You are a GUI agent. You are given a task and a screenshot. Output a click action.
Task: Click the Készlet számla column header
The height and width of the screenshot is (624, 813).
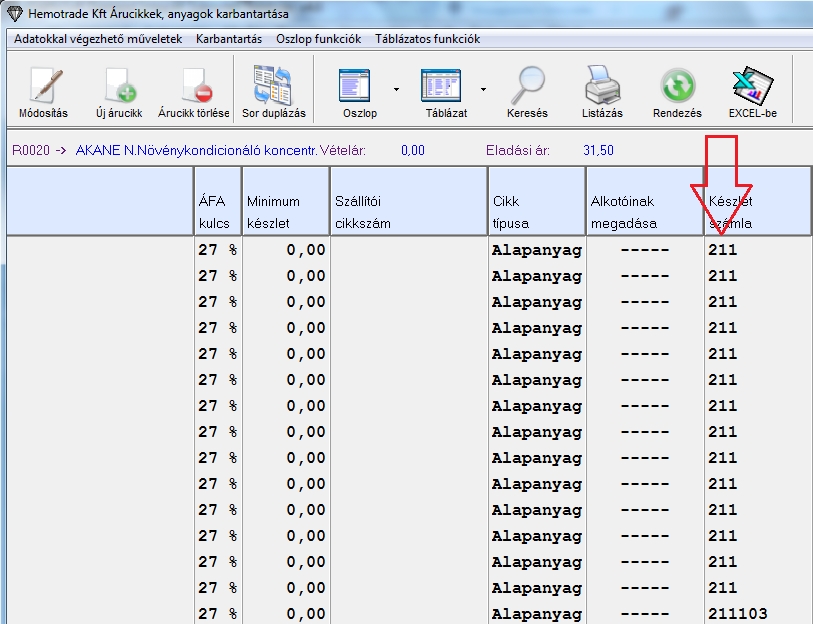coord(757,212)
